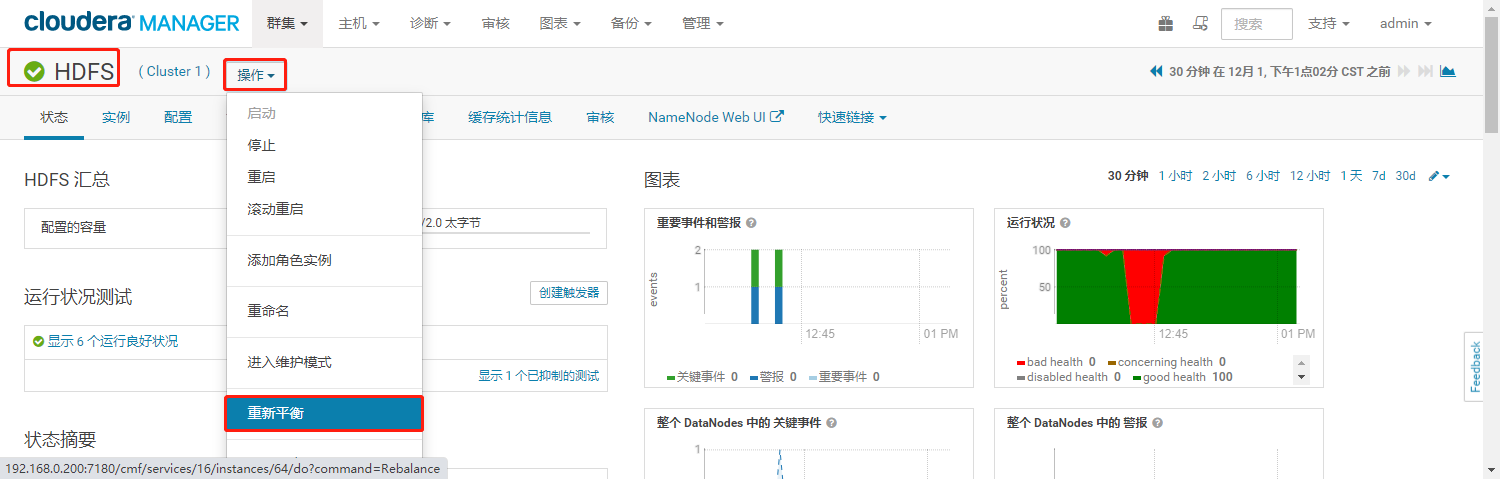Open the 缓存统计信息 tab

pos(510,117)
